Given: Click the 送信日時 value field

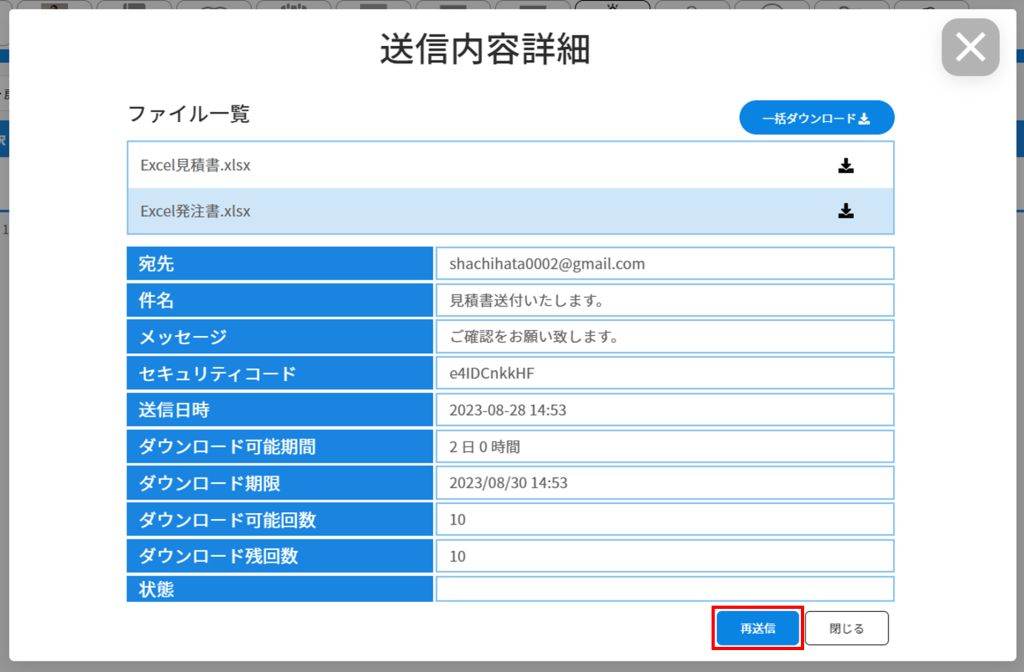Looking at the screenshot, I should (x=664, y=410).
